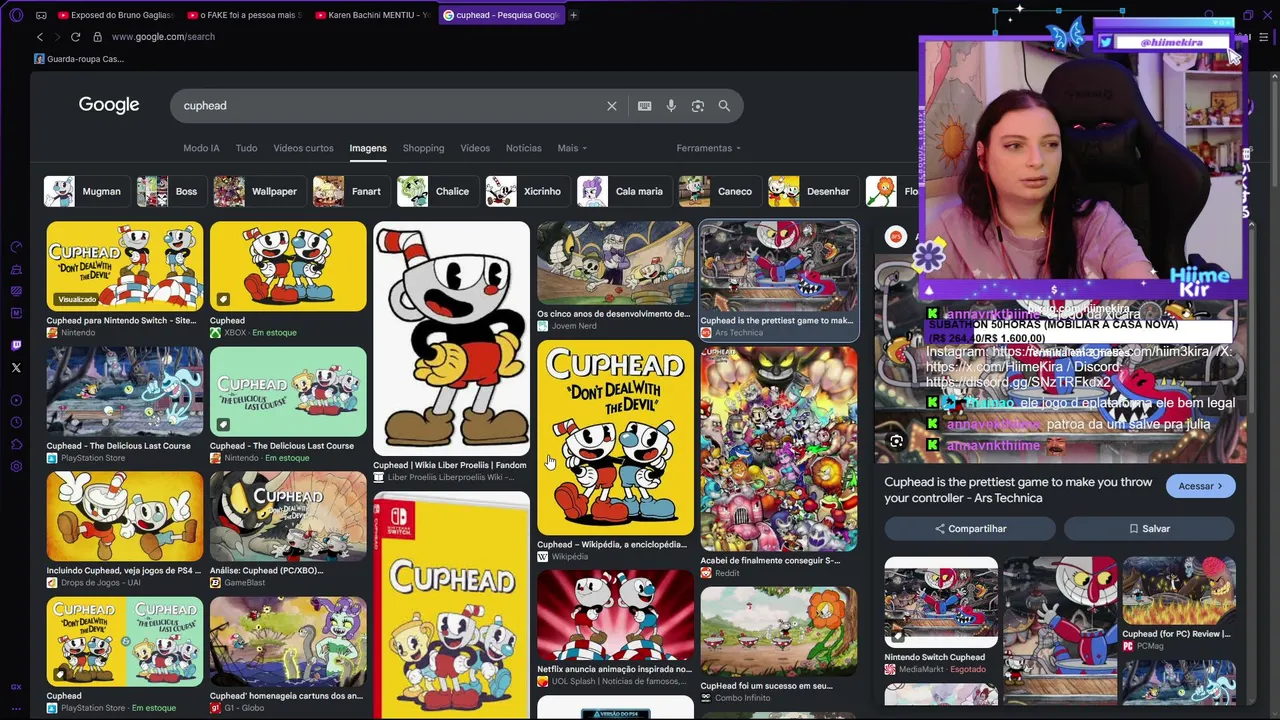Switch to Karen Bachini MENTIU tab
This screenshot has height=720, width=1280.
(373, 15)
